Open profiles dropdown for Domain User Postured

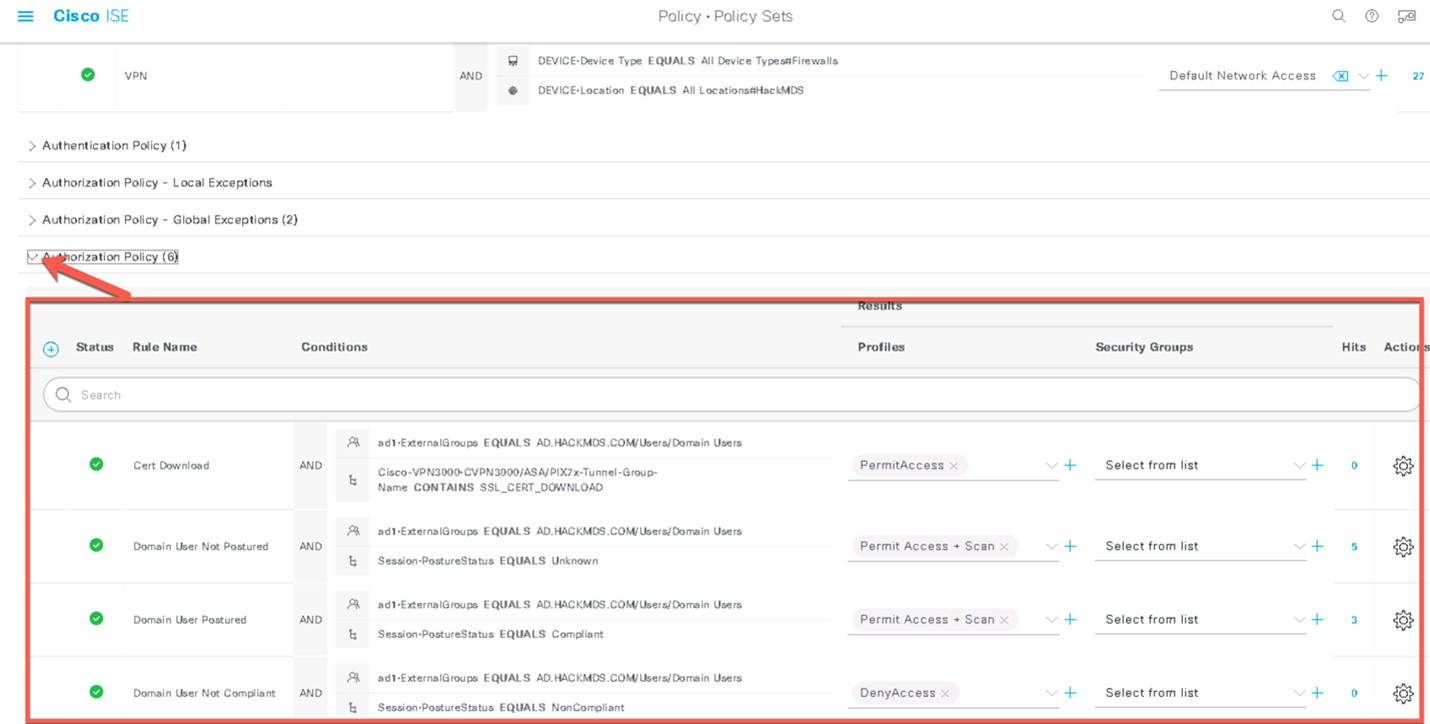click(1051, 620)
